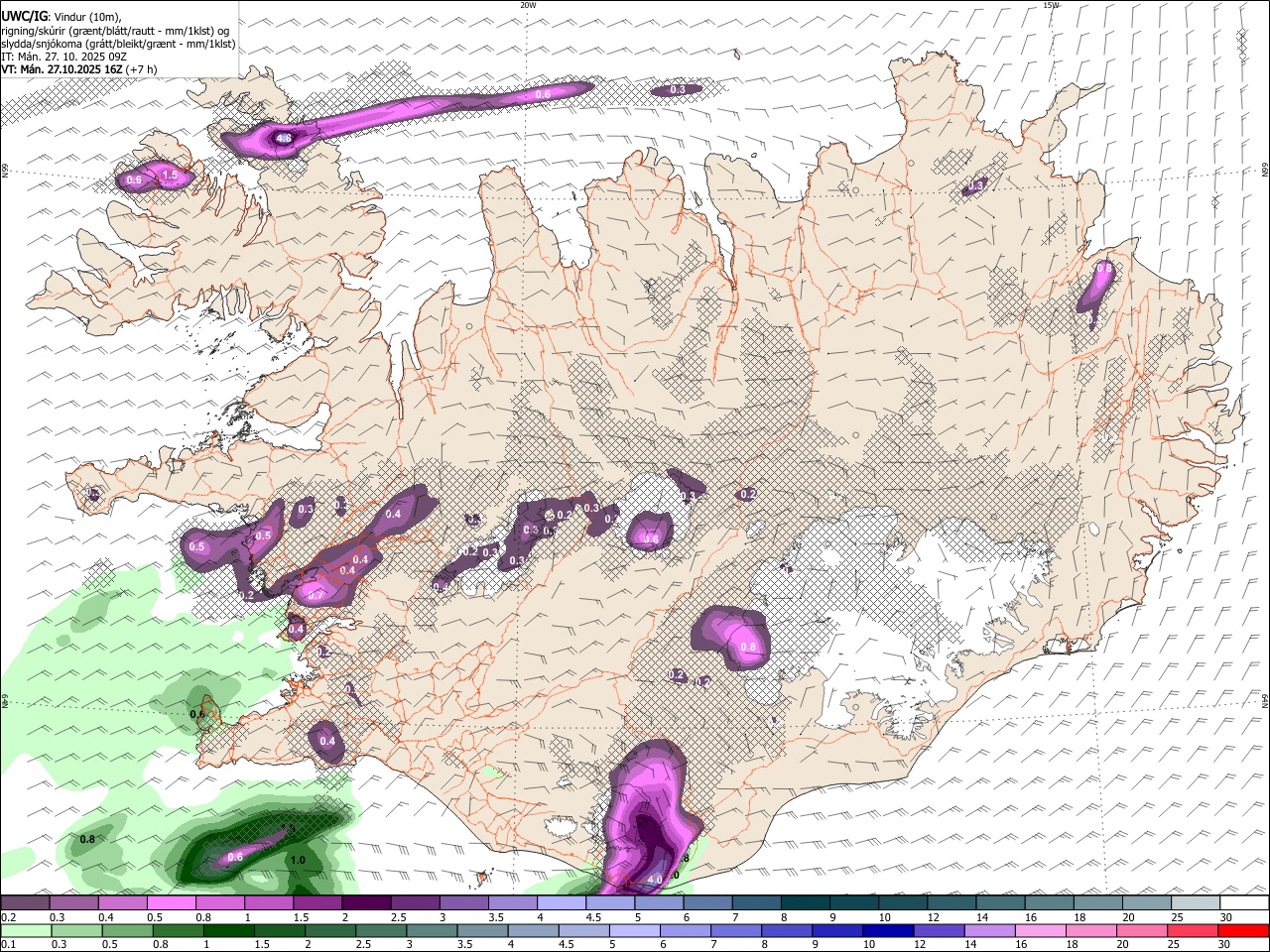1270x952 pixels.
Task: Click the "15W" longitude label at top
Action: [1051, 5]
